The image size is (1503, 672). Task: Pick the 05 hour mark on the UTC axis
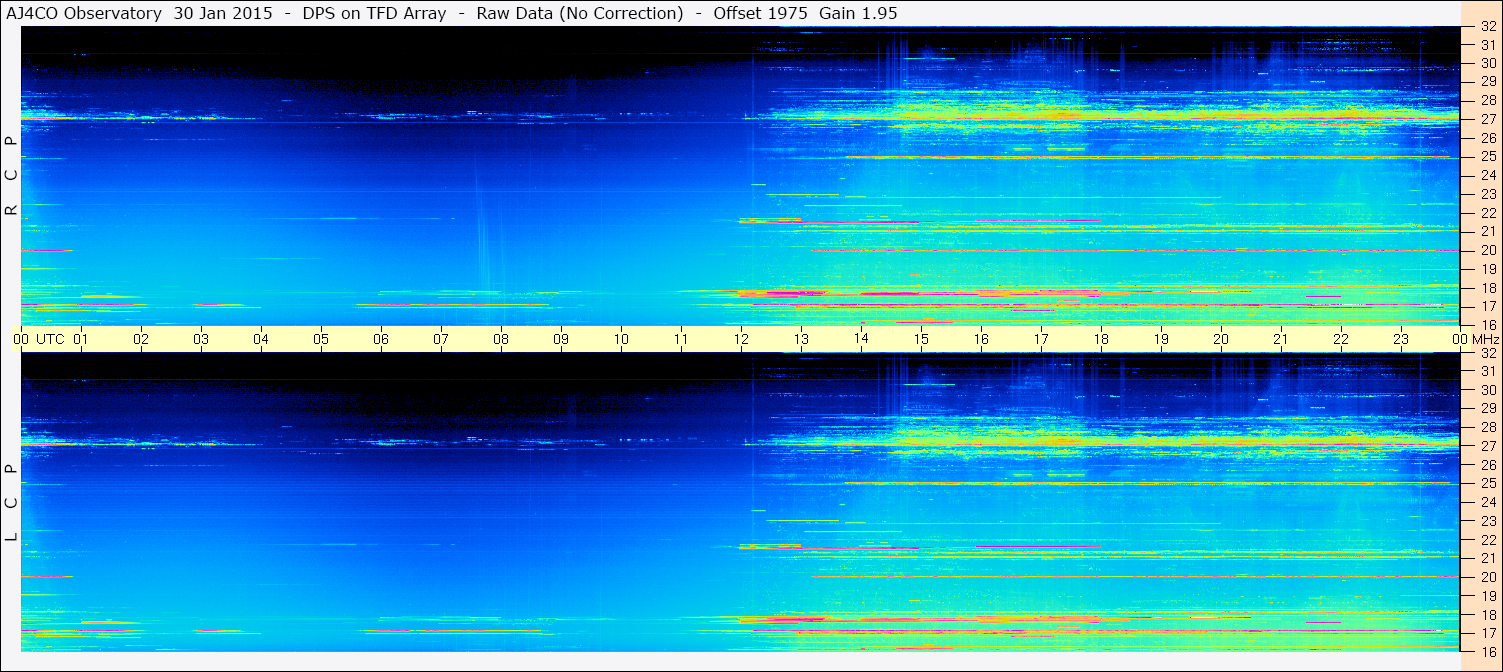pos(321,339)
